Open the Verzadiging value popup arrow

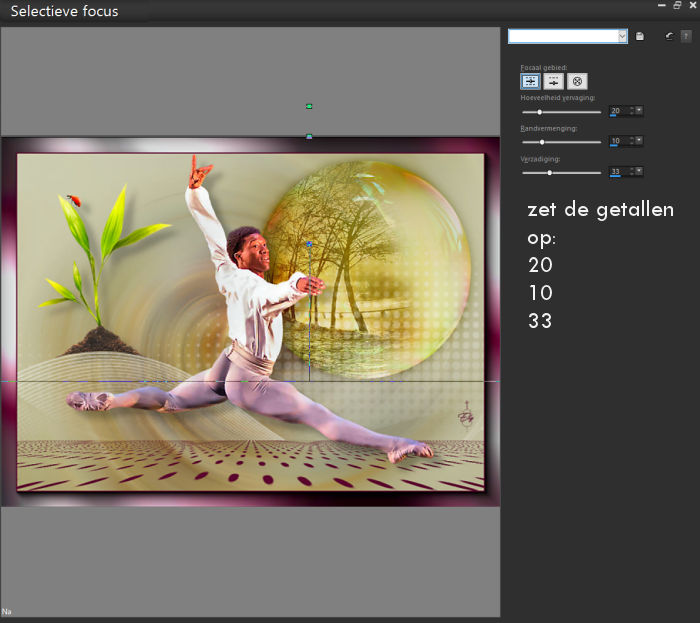coord(639,171)
